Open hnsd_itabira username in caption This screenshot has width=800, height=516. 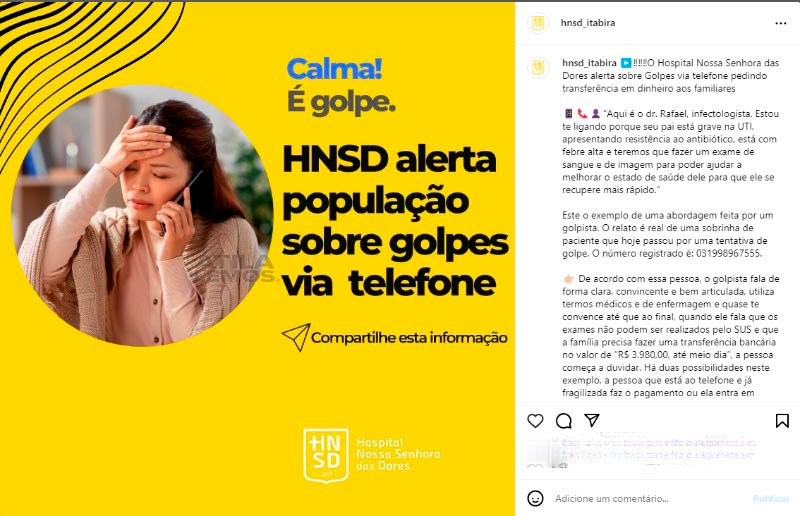(x=589, y=63)
